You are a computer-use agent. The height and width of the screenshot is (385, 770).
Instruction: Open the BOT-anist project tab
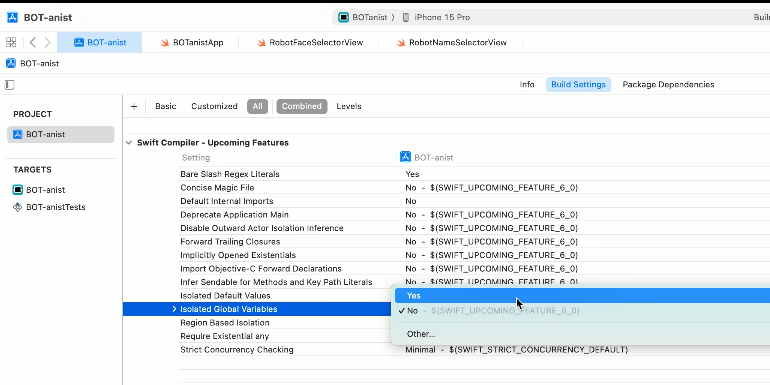[x=100, y=42]
